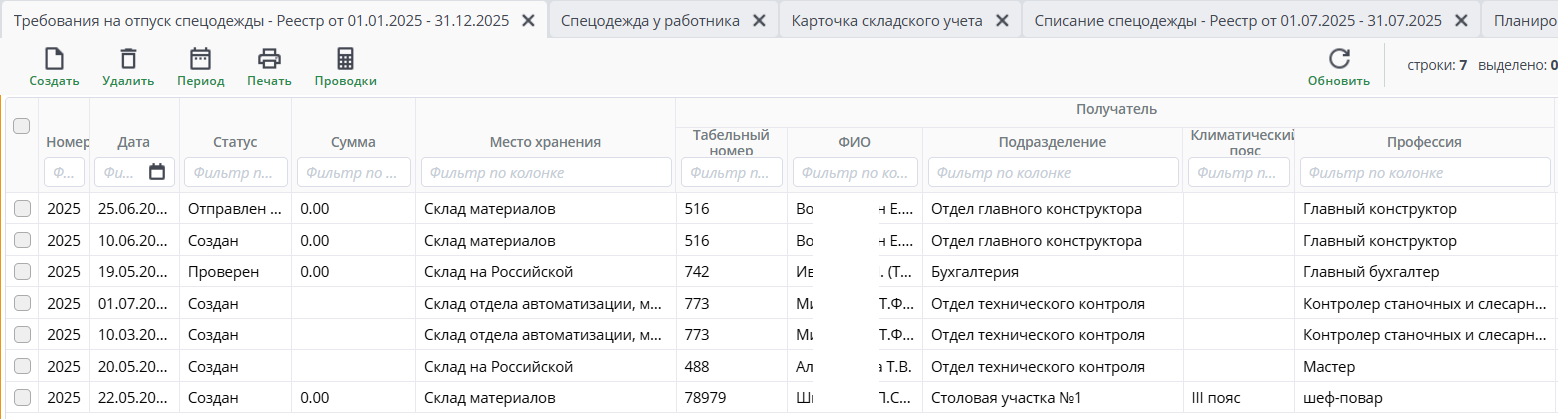This screenshot has height=419, width=1558.
Task: Toggle the select-all header checkbox
Action: tap(22, 126)
